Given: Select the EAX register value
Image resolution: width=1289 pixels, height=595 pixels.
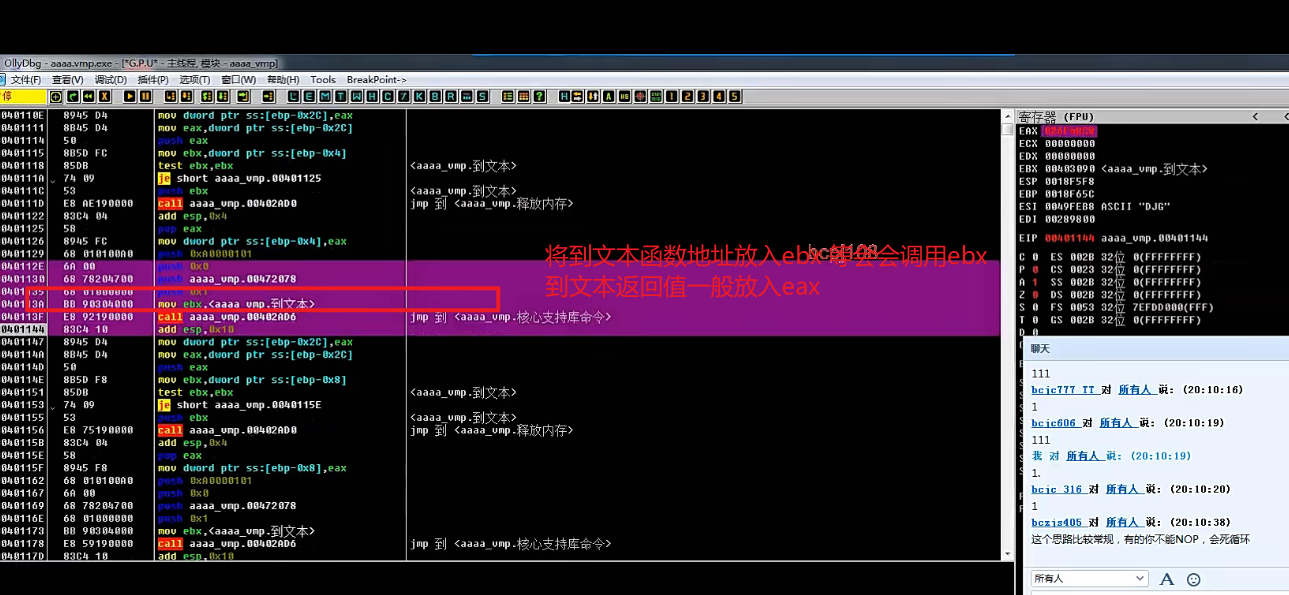Looking at the screenshot, I should click(x=1069, y=131).
